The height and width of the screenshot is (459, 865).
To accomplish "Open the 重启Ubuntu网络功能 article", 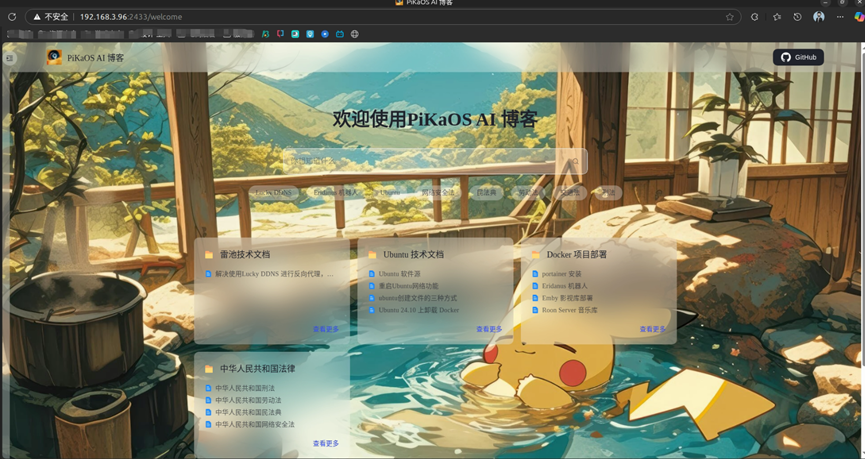I will (x=408, y=286).
